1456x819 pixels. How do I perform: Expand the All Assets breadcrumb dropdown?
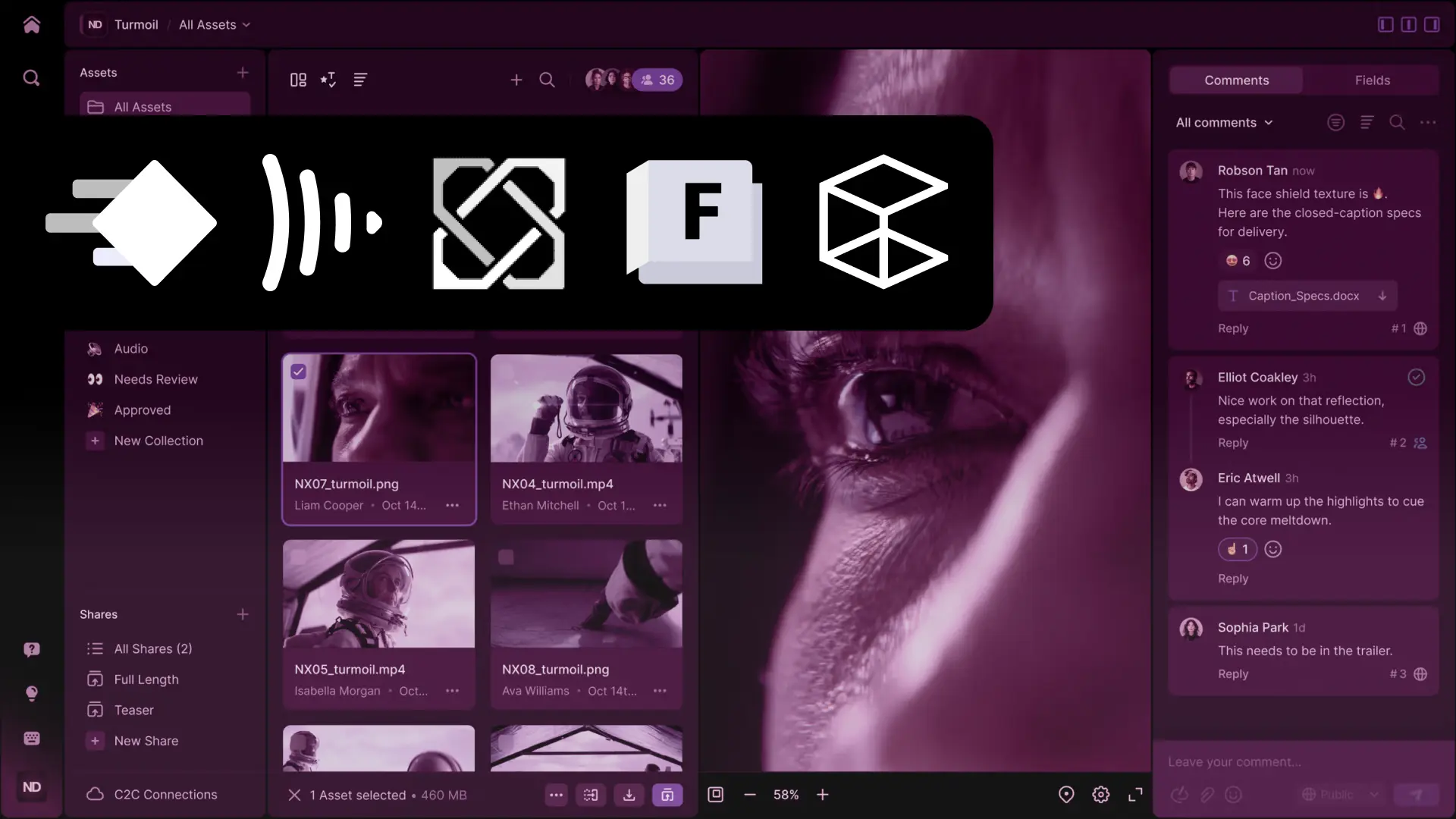(215, 25)
